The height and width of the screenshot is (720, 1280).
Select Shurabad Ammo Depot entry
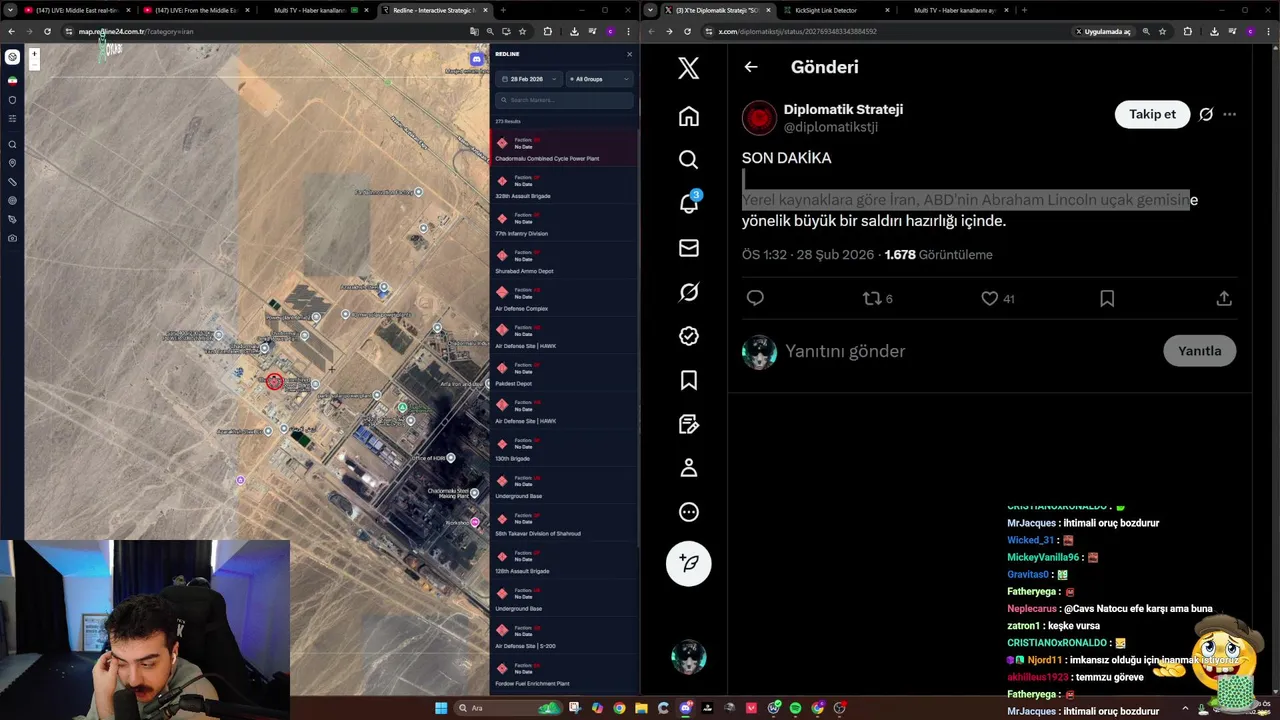(565, 262)
